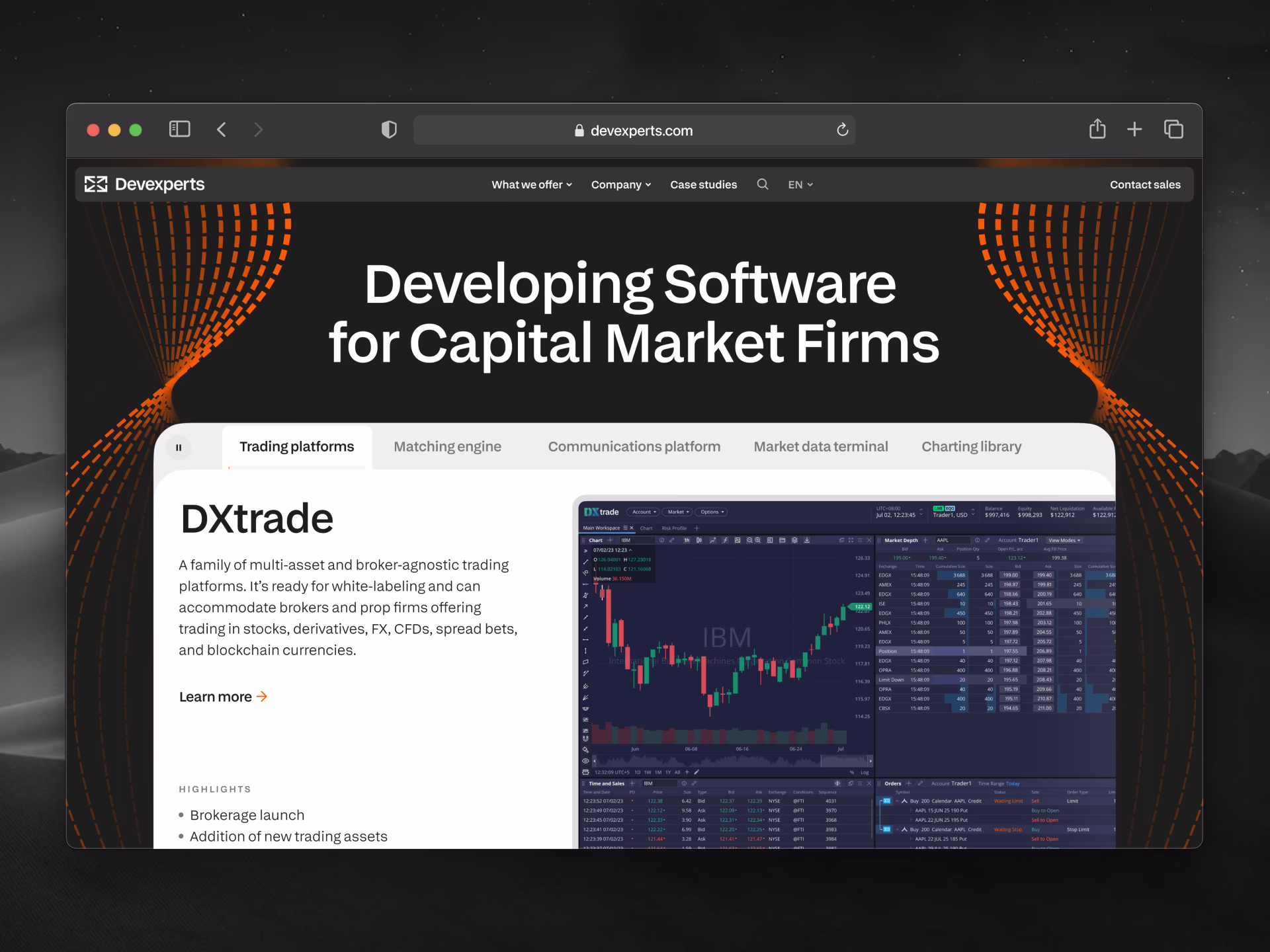
Task: Click the browser back arrow
Action: click(222, 130)
